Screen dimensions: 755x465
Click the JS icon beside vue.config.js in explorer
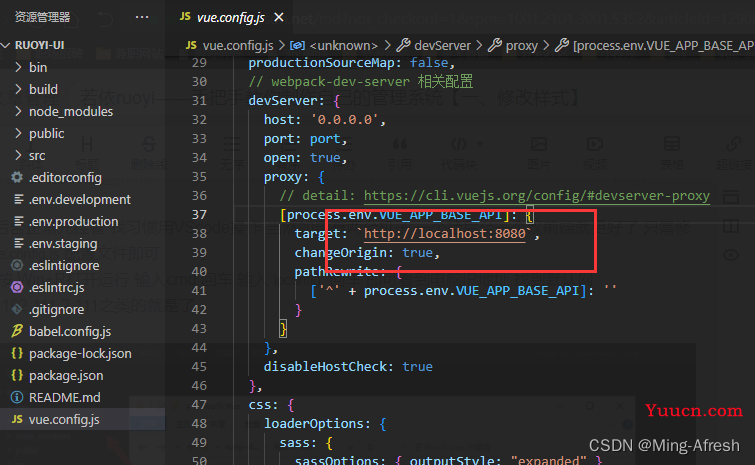pos(17,419)
